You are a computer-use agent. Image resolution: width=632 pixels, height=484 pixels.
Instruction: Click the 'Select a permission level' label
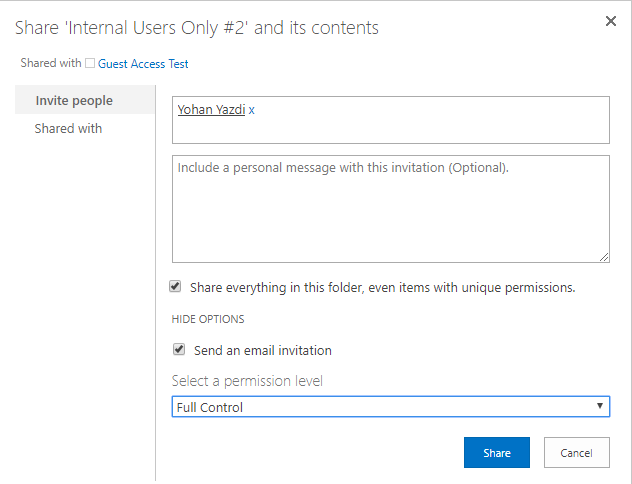[247, 381]
